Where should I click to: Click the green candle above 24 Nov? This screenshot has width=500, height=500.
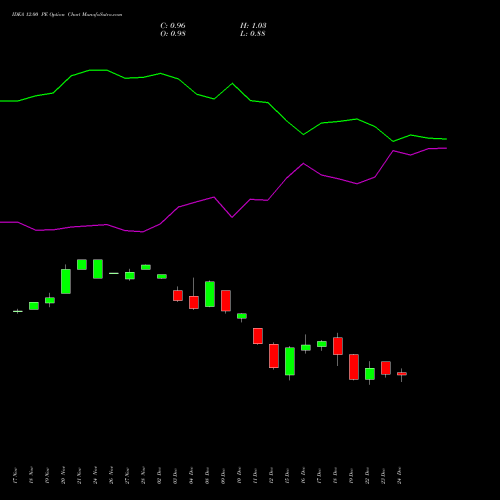(x=98, y=269)
